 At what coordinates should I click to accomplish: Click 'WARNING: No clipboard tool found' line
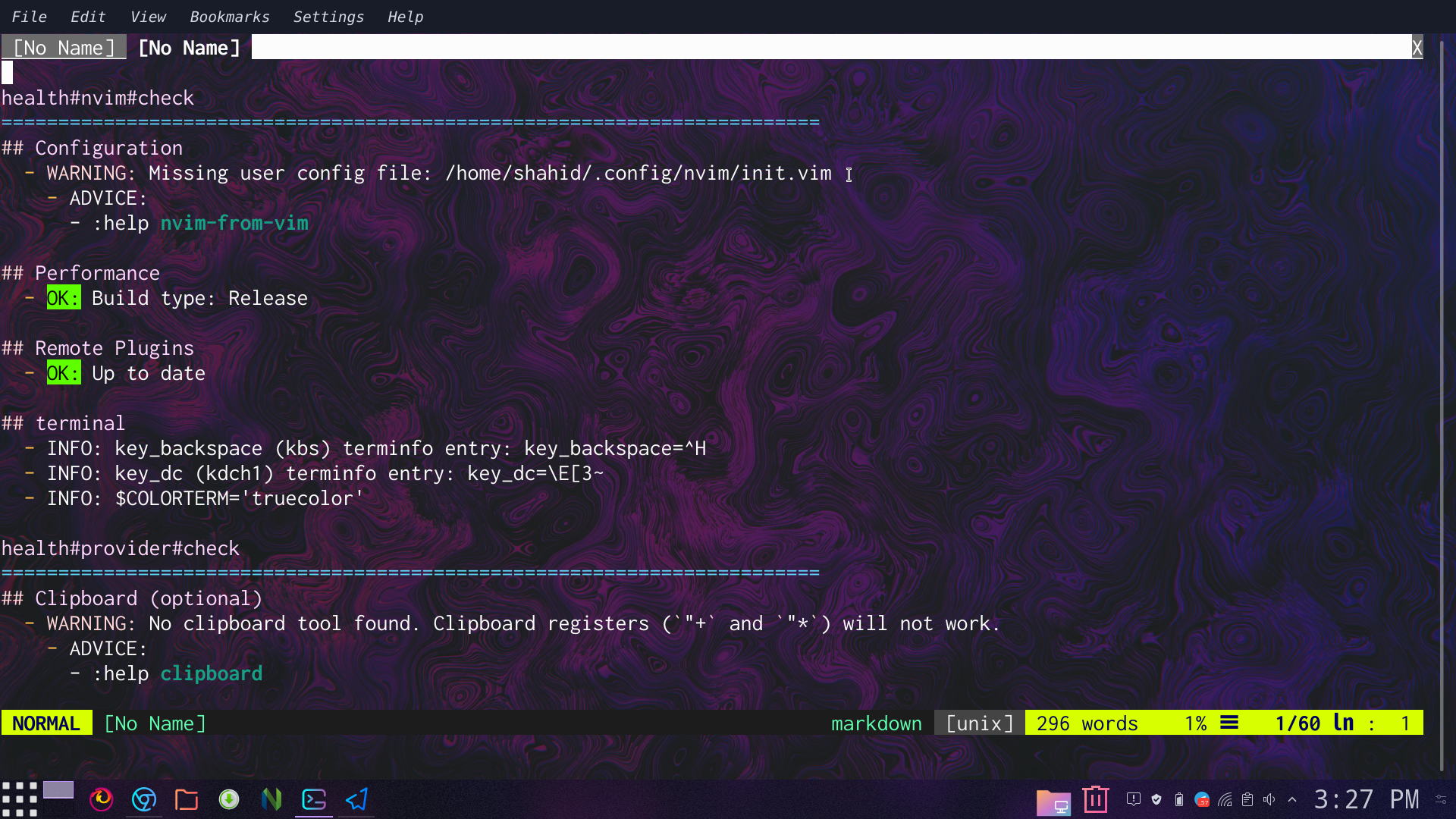click(523, 623)
